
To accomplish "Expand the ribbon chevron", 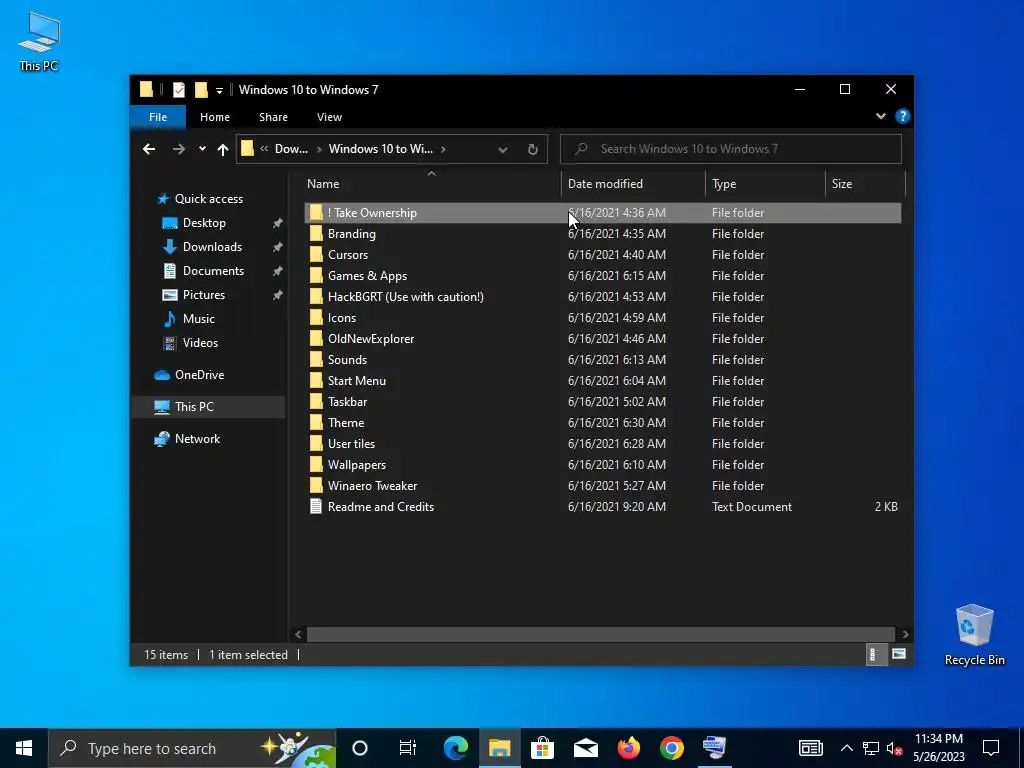I will click(x=880, y=116).
